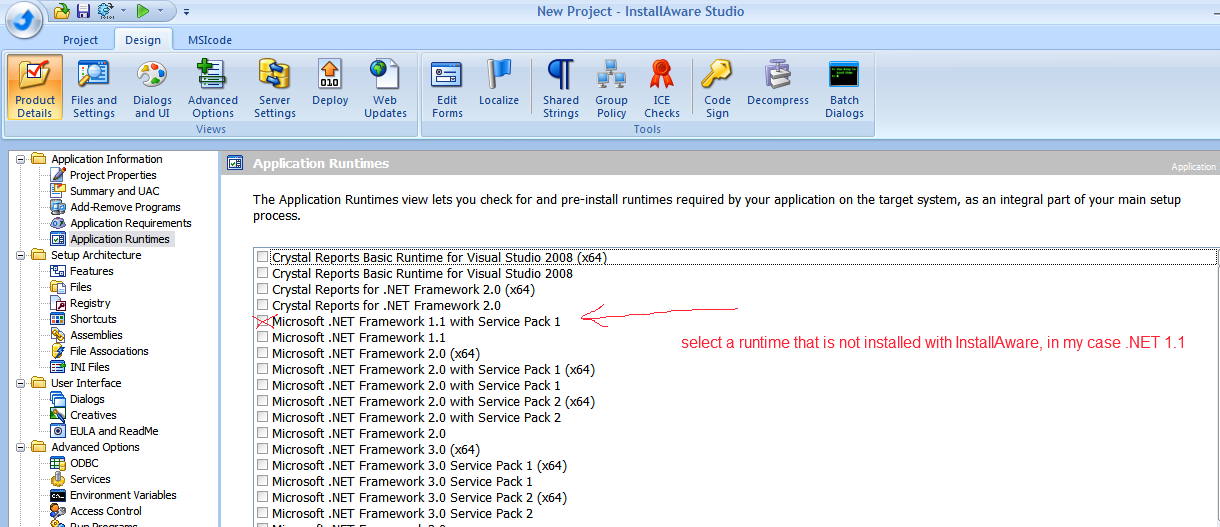Click the Open project folder icon
This screenshot has height=527, width=1220.
[62, 11]
